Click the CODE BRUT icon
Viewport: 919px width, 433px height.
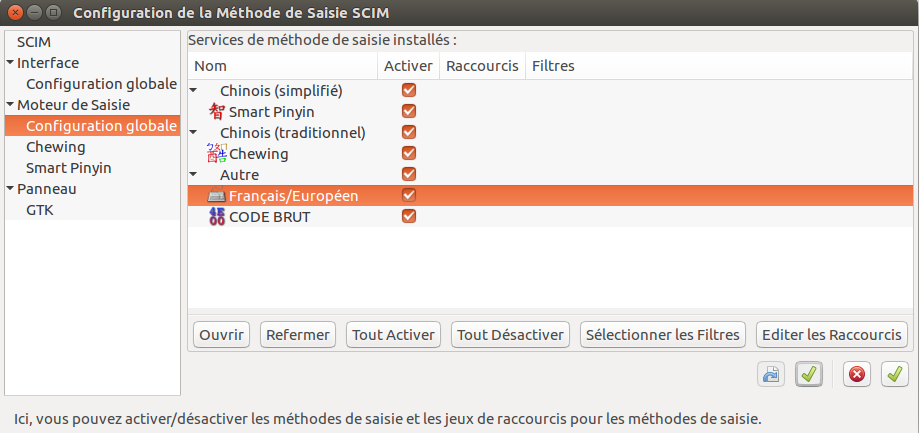pyautogui.click(x=217, y=217)
